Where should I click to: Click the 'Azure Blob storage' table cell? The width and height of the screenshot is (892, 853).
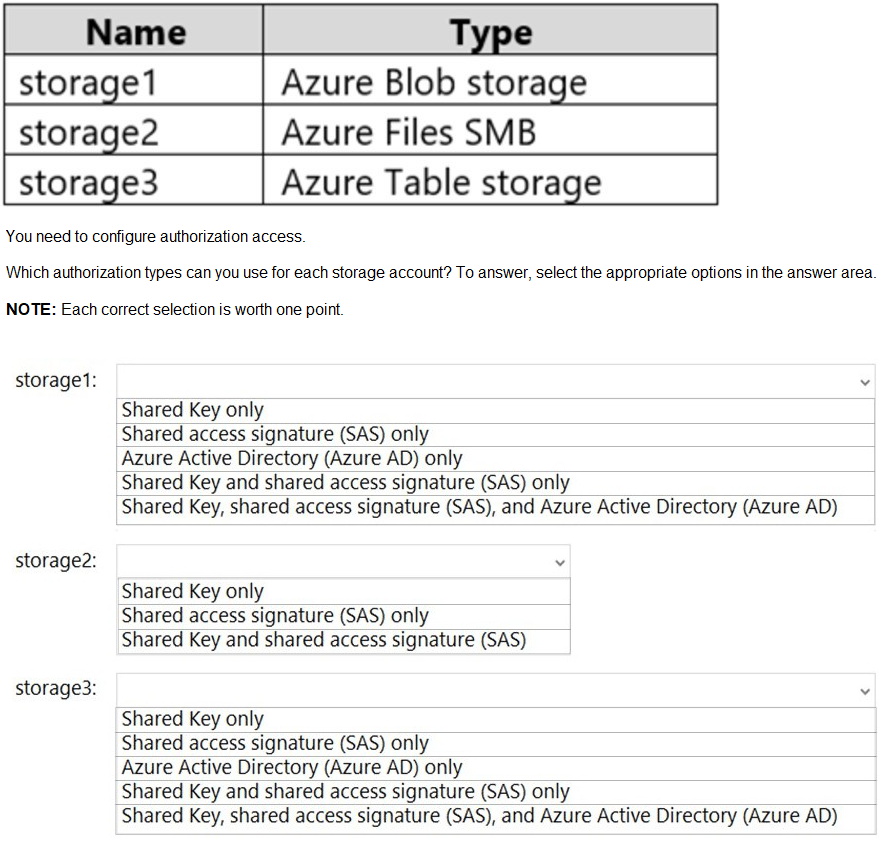coord(490,80)
